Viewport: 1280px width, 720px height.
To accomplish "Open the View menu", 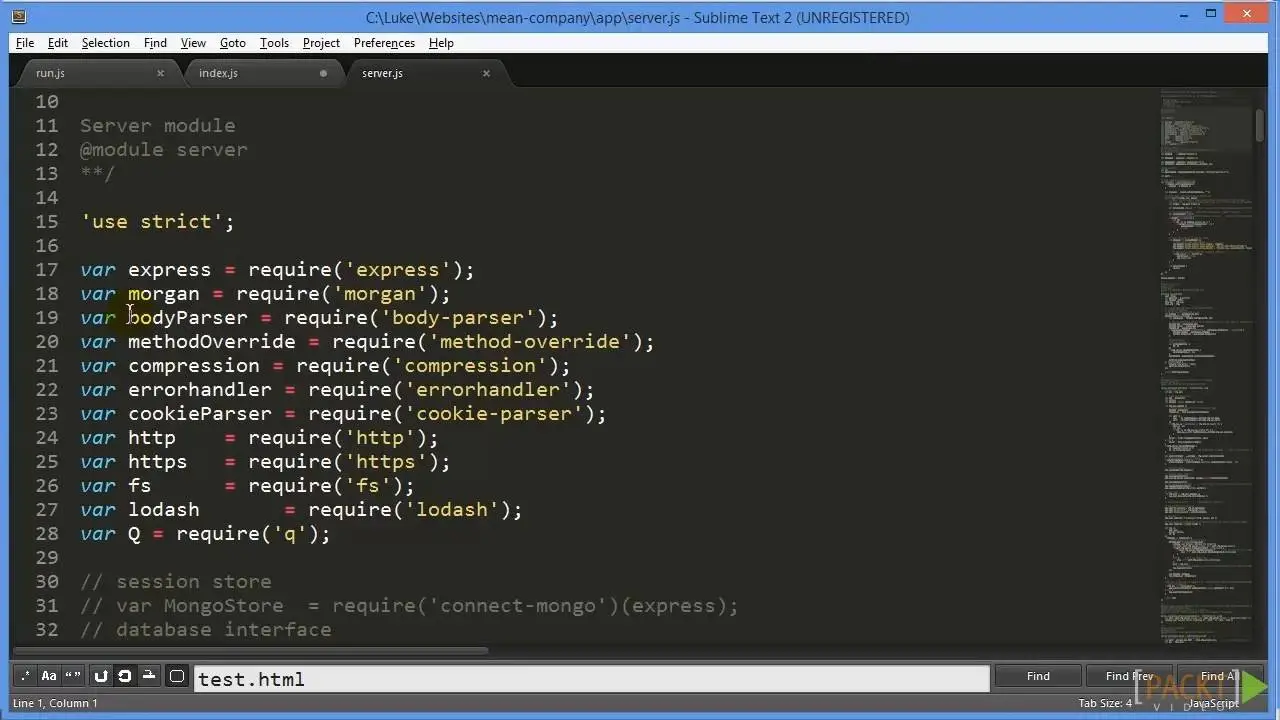I will (x=193, y=43).
